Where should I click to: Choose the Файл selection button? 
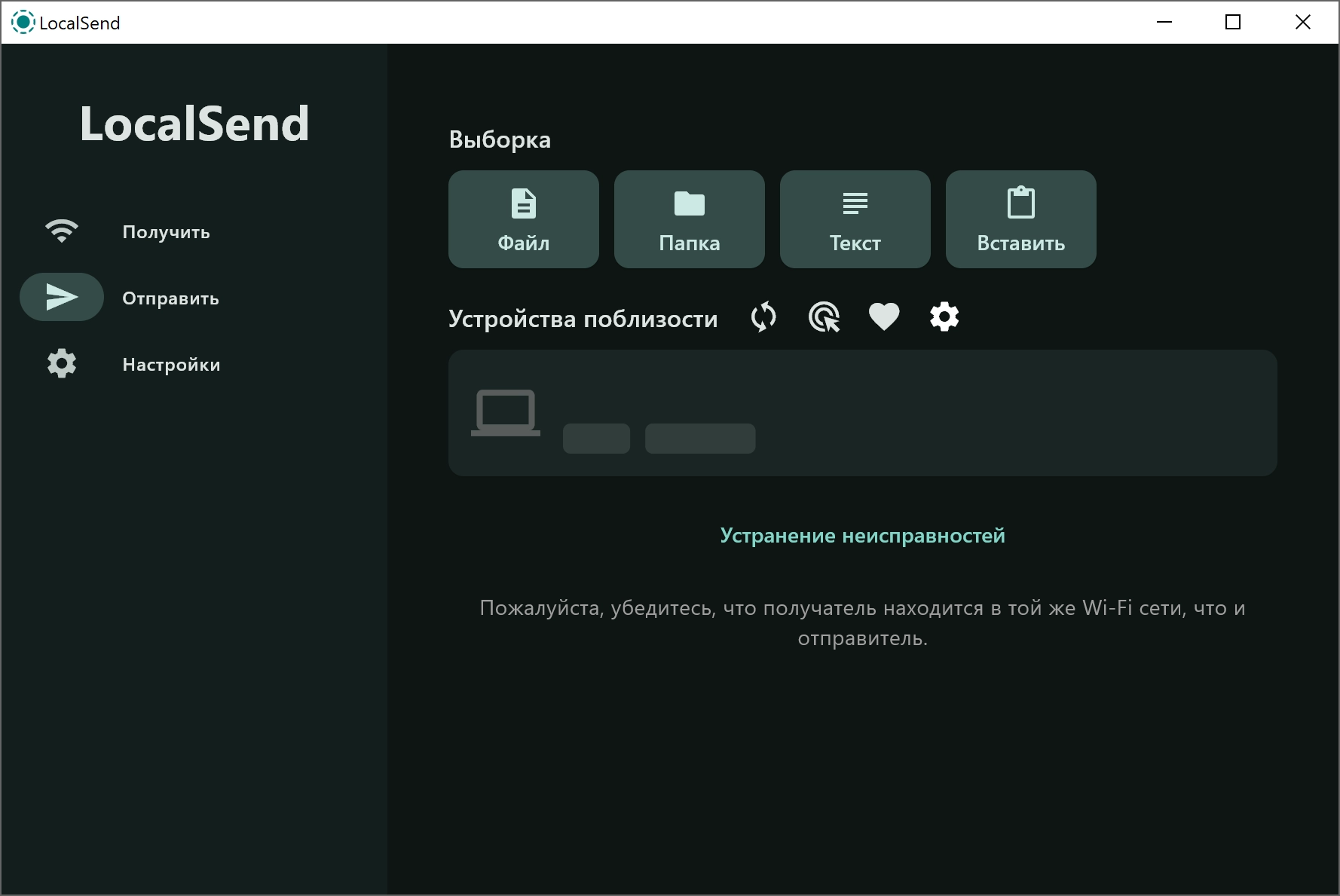(524, 219)
